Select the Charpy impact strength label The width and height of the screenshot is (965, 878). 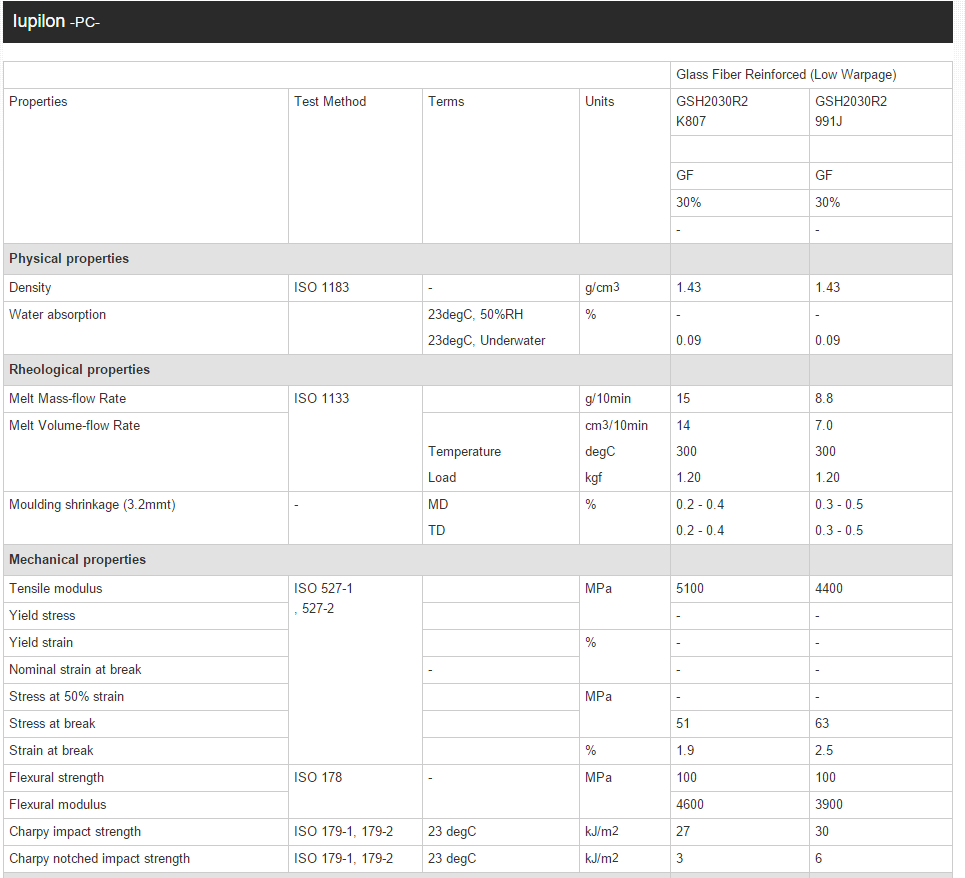(74, 832)
